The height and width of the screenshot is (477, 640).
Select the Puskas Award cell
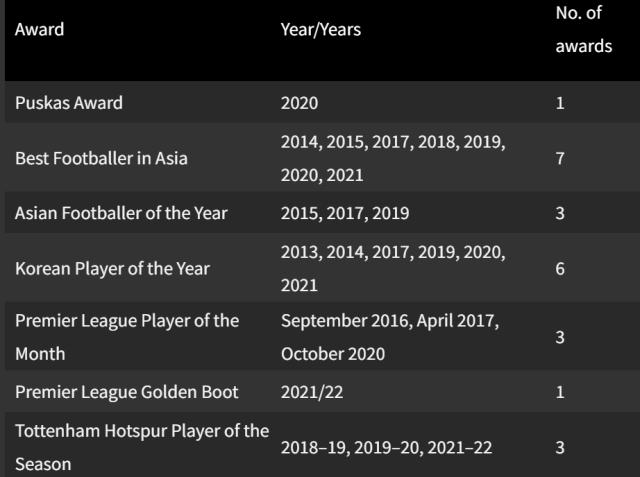point(67,103)
